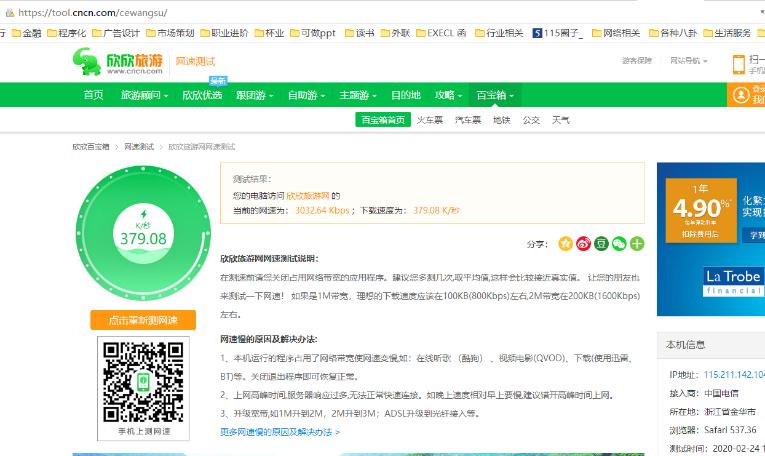Open the 广告设计 bookmark folder
Viewport: 765px width, 456px height.
click(116, 33)
